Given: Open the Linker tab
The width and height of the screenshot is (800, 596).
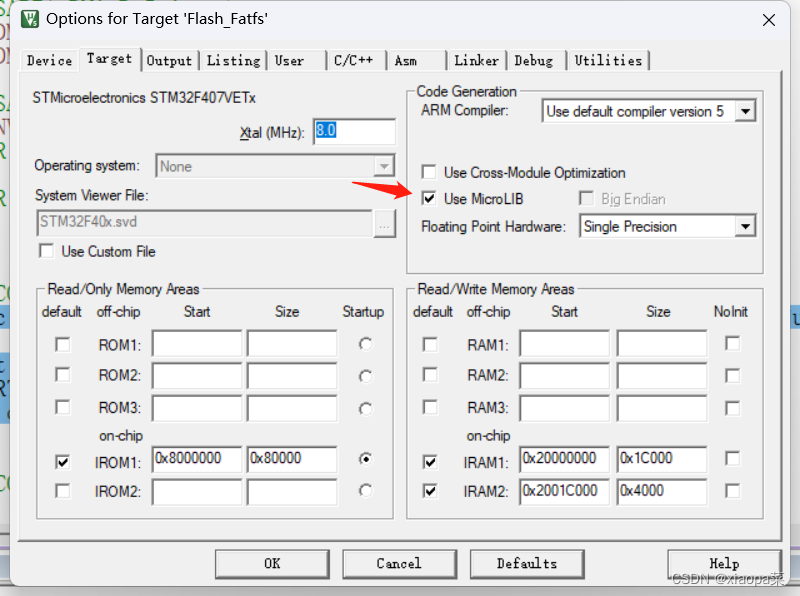Looking at the screenshot, I should coord(477,61).
